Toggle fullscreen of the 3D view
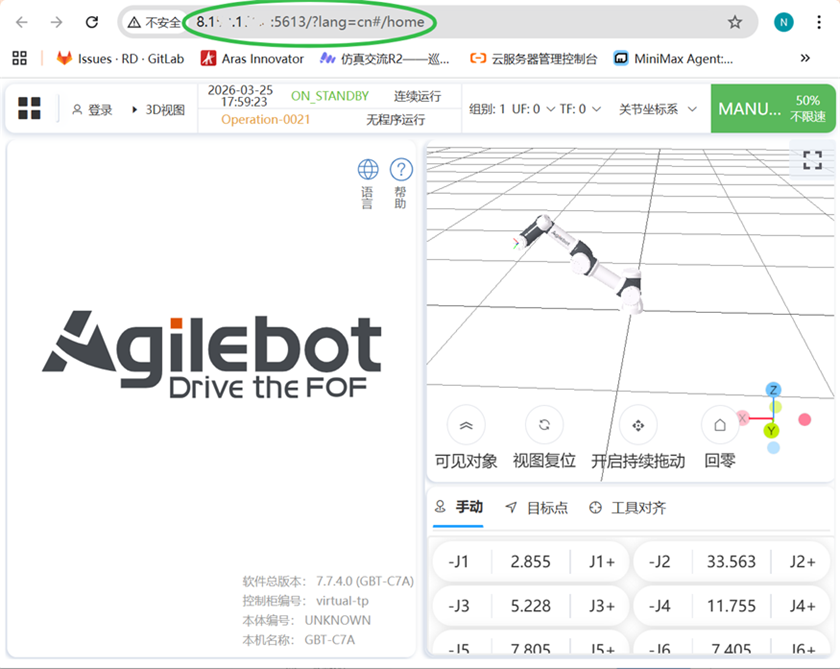This screenshot has height=669, width=840. coord(812,160)
